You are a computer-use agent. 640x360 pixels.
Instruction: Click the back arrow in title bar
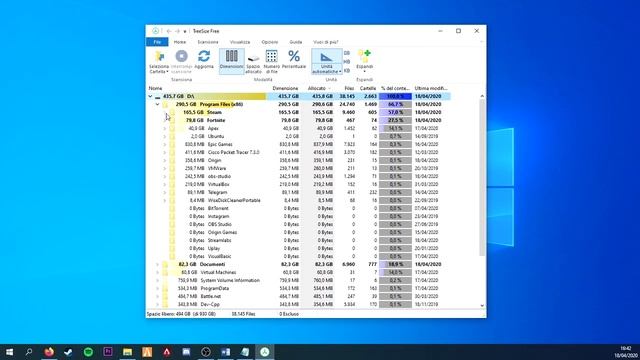click(x=169, y=31)
